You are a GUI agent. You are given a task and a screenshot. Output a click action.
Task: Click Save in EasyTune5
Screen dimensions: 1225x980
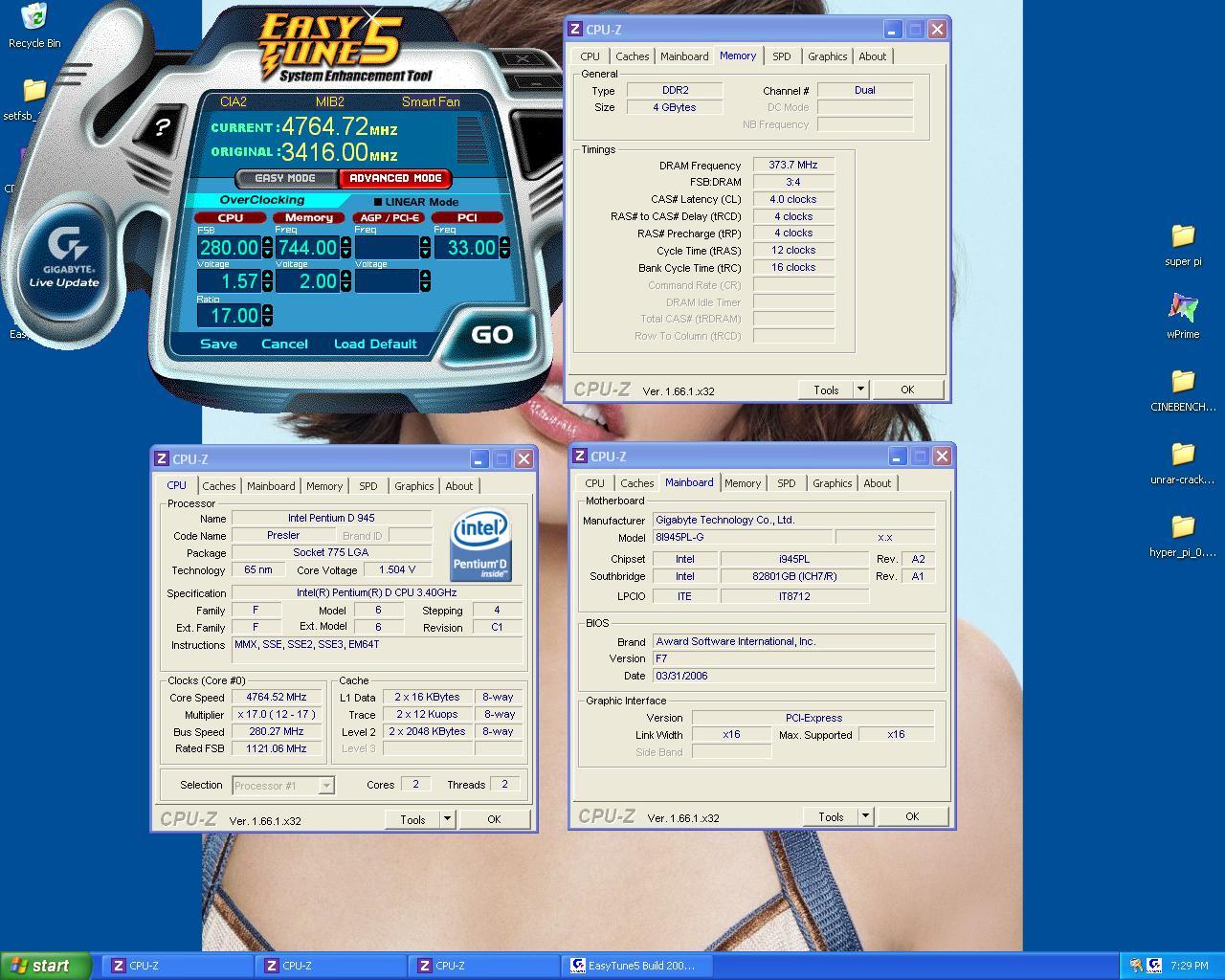point(218,344)
